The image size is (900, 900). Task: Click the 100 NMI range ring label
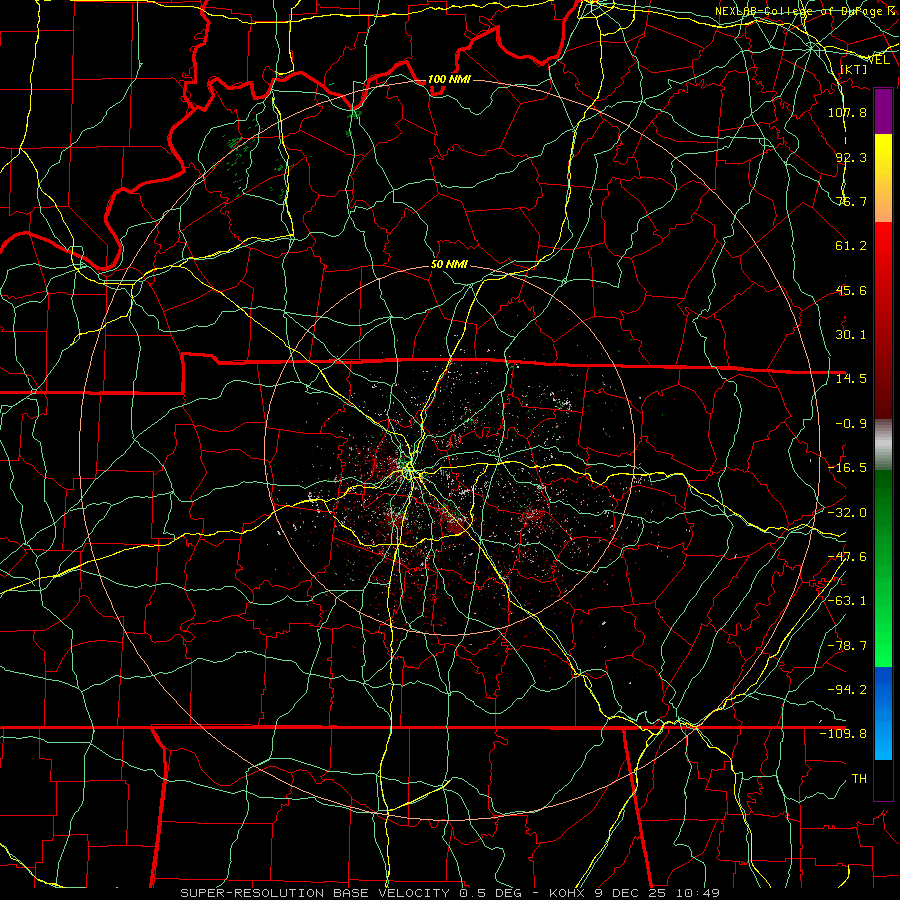coord(449,79)
